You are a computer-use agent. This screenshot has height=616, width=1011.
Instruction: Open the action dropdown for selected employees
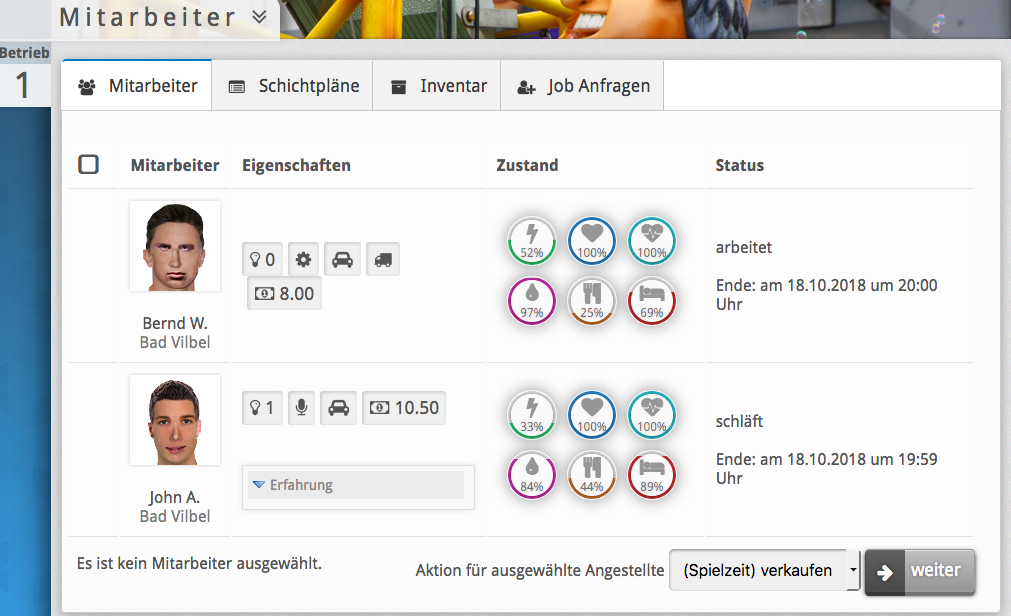tap(764, 571)
